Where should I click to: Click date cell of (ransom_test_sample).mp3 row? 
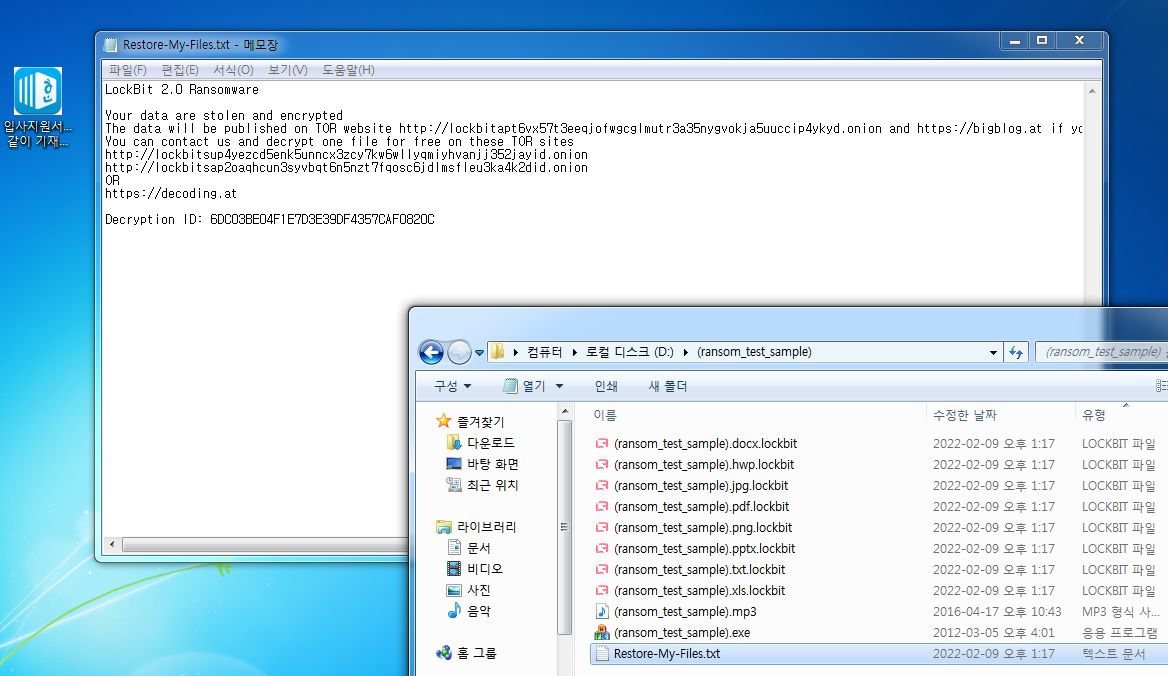click(x=997, y=611)
